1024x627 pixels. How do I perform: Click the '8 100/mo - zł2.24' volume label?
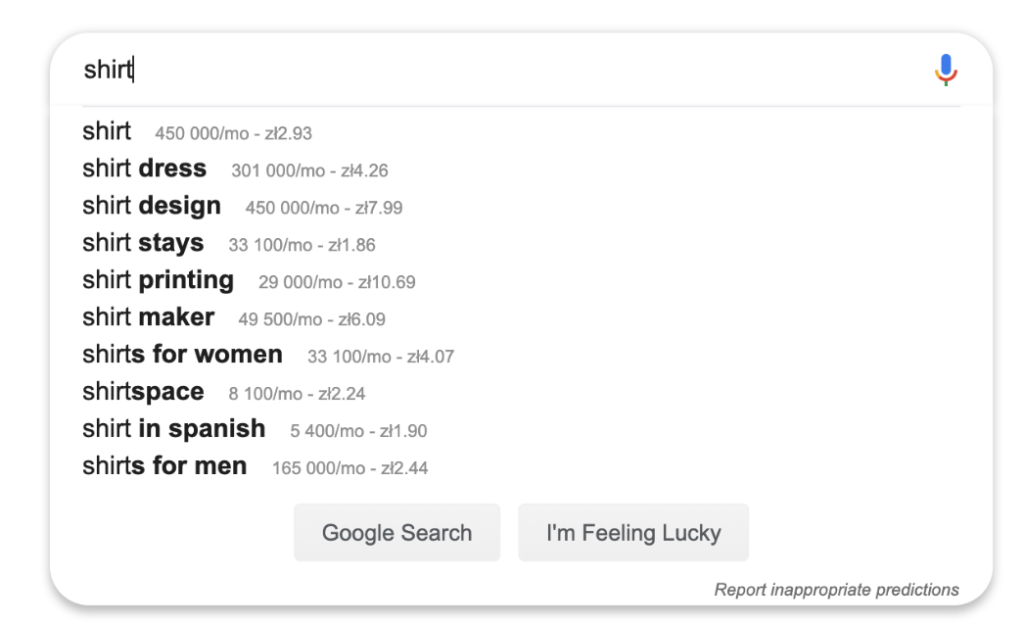point(297,394)
